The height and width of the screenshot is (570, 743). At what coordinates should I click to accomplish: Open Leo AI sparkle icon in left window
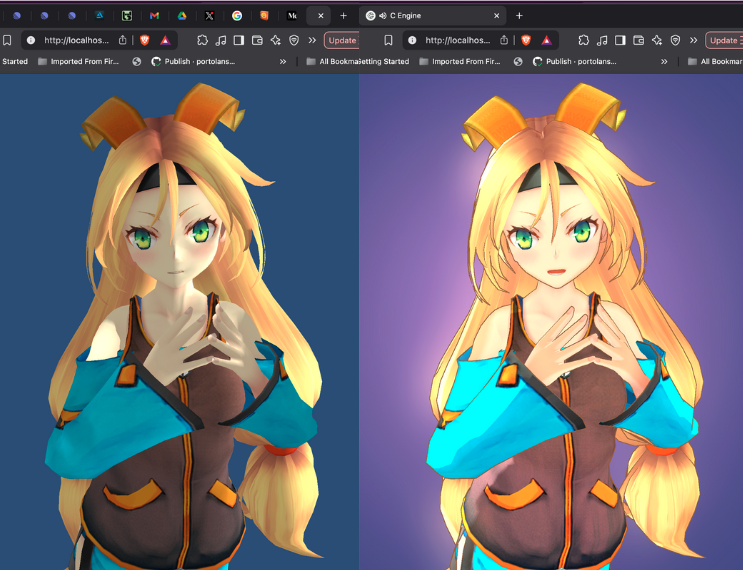(275, 40)
